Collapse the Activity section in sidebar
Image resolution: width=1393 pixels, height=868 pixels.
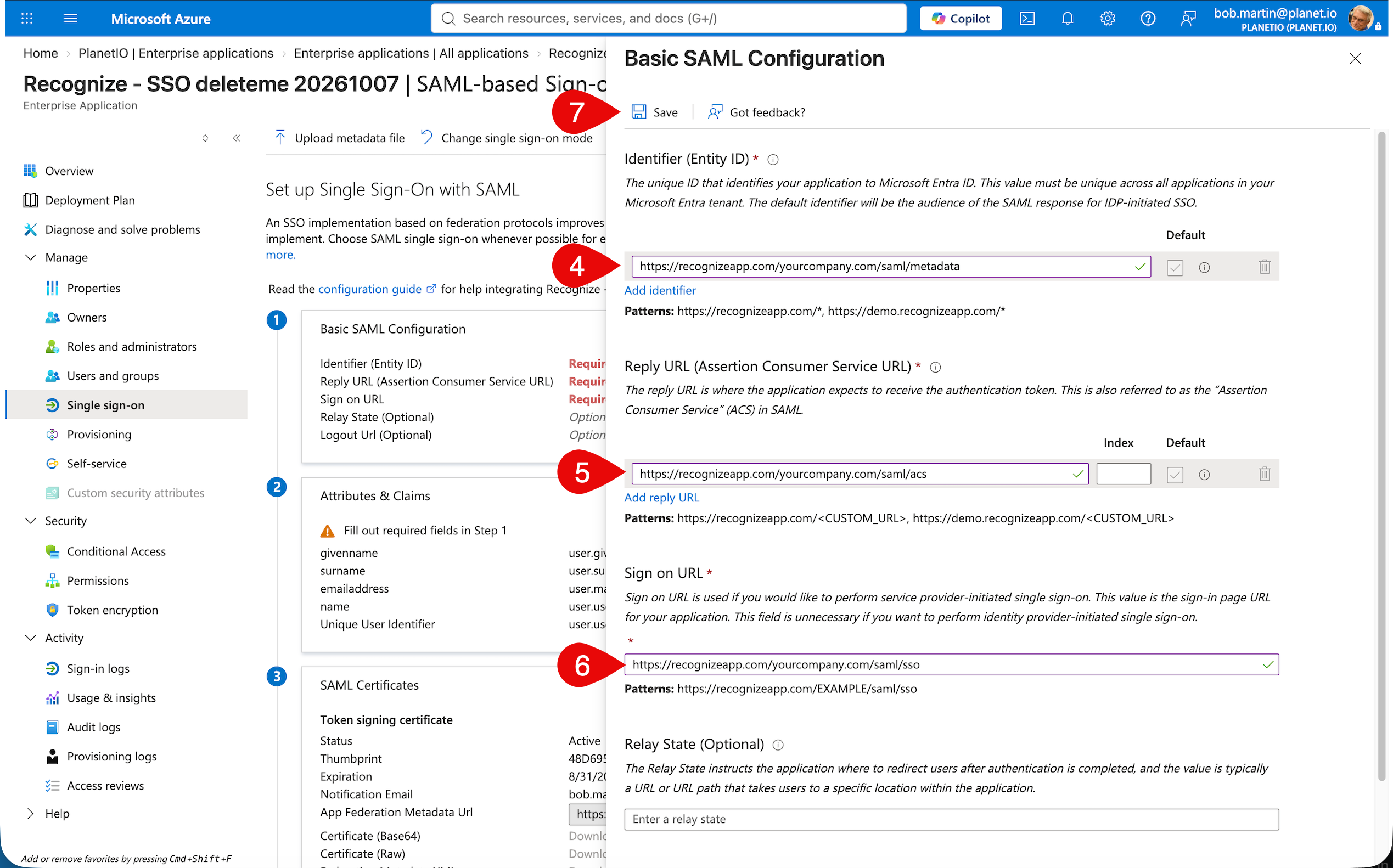point(30,638)
